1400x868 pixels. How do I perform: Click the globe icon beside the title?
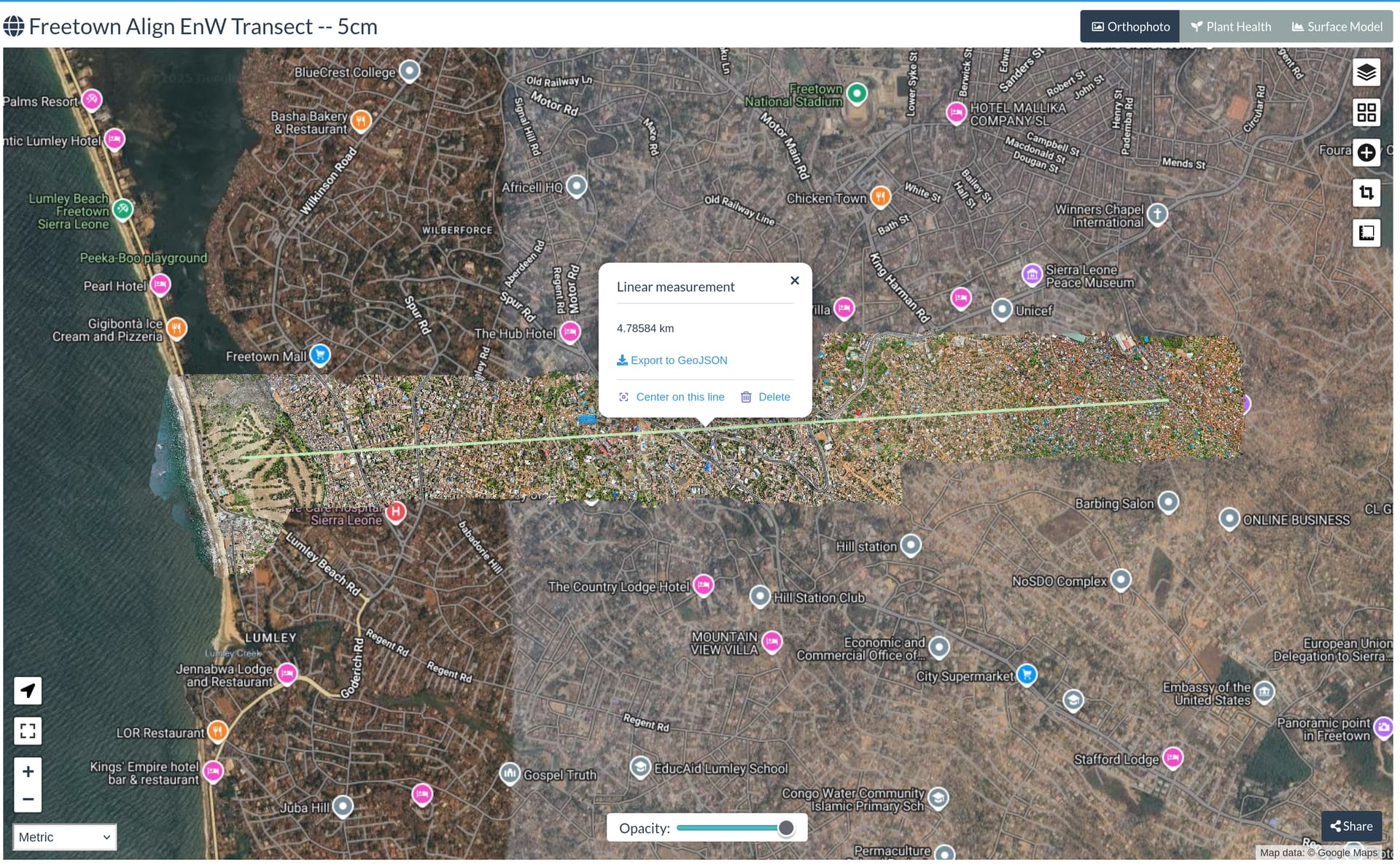click(x=12, y=26)
